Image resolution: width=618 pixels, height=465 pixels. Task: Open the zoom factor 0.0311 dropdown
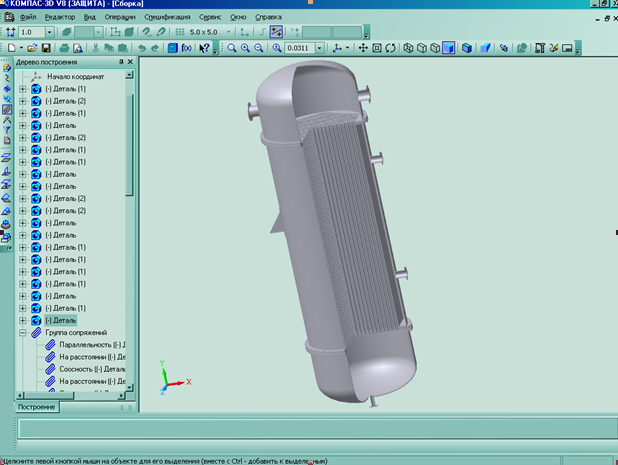click(x=320, y=48)
